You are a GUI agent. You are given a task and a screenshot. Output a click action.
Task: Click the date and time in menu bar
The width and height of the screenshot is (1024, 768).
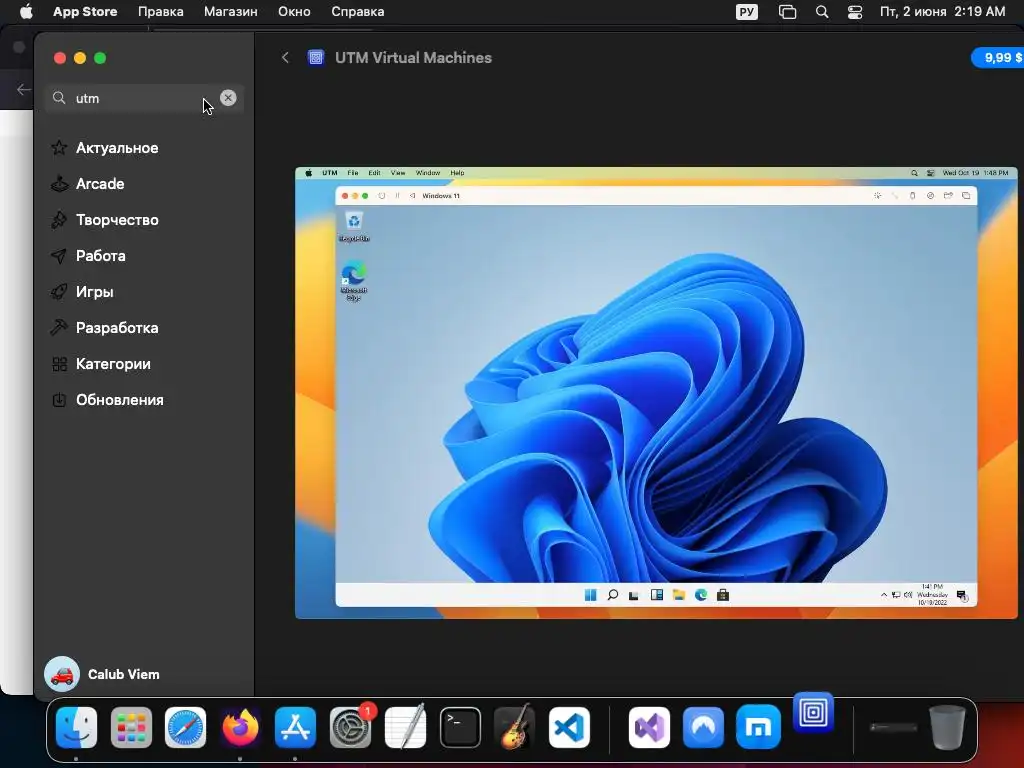coord(942,11)
